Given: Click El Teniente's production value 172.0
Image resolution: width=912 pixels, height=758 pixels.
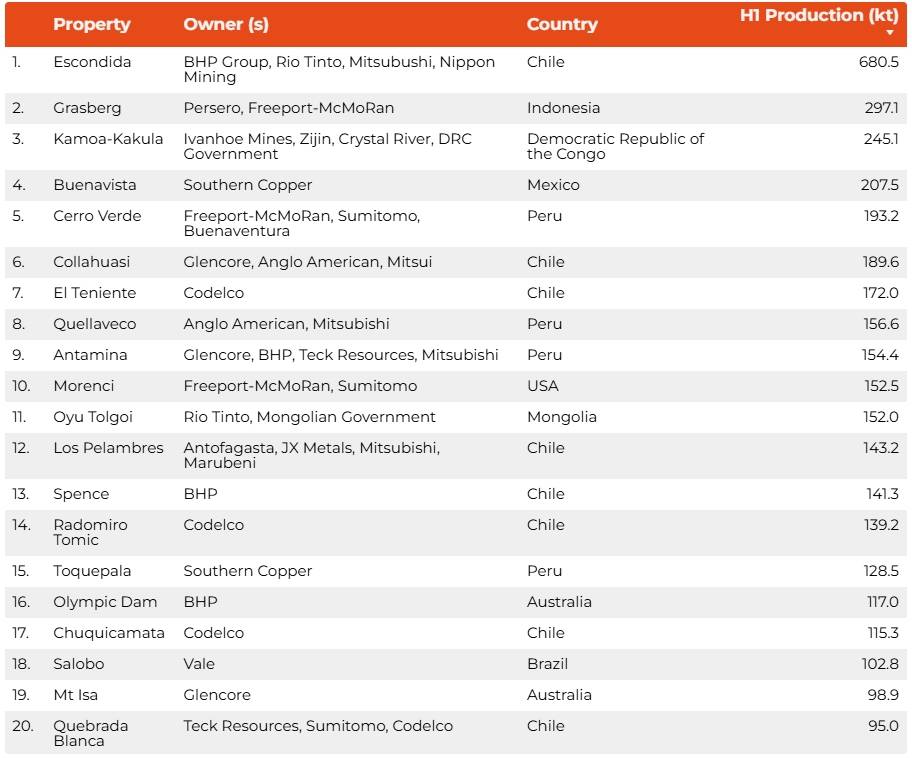Looking at the screenshot, I should point(880,293).
